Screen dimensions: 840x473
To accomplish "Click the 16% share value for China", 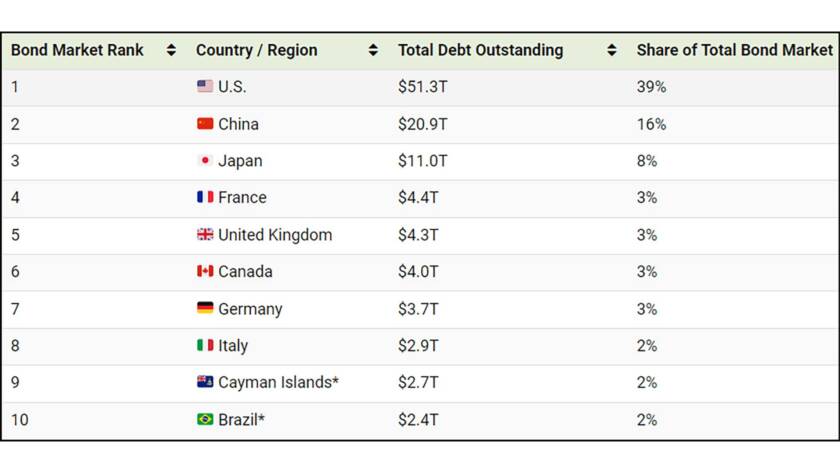I will [x=651, y=124].
